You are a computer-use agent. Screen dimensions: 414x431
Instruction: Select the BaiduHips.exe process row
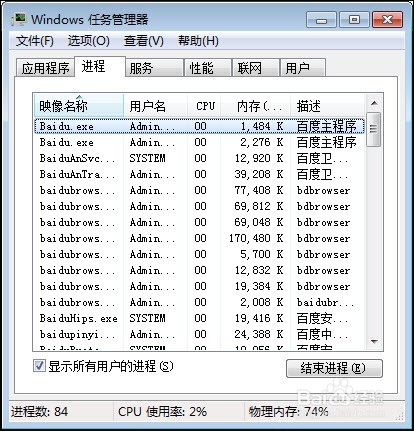[x=199, y=318]
